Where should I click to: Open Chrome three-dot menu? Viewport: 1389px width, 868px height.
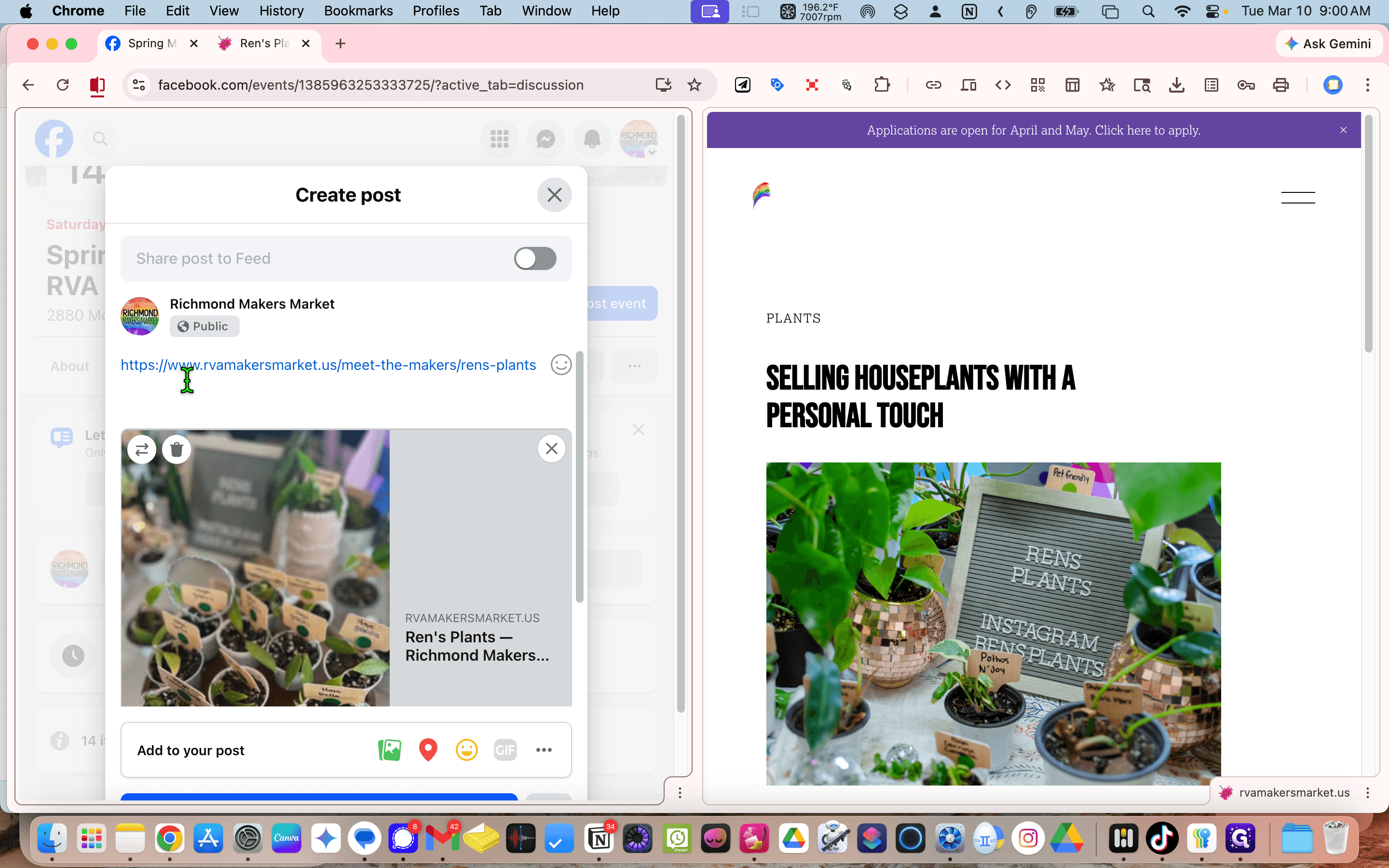1368,85
